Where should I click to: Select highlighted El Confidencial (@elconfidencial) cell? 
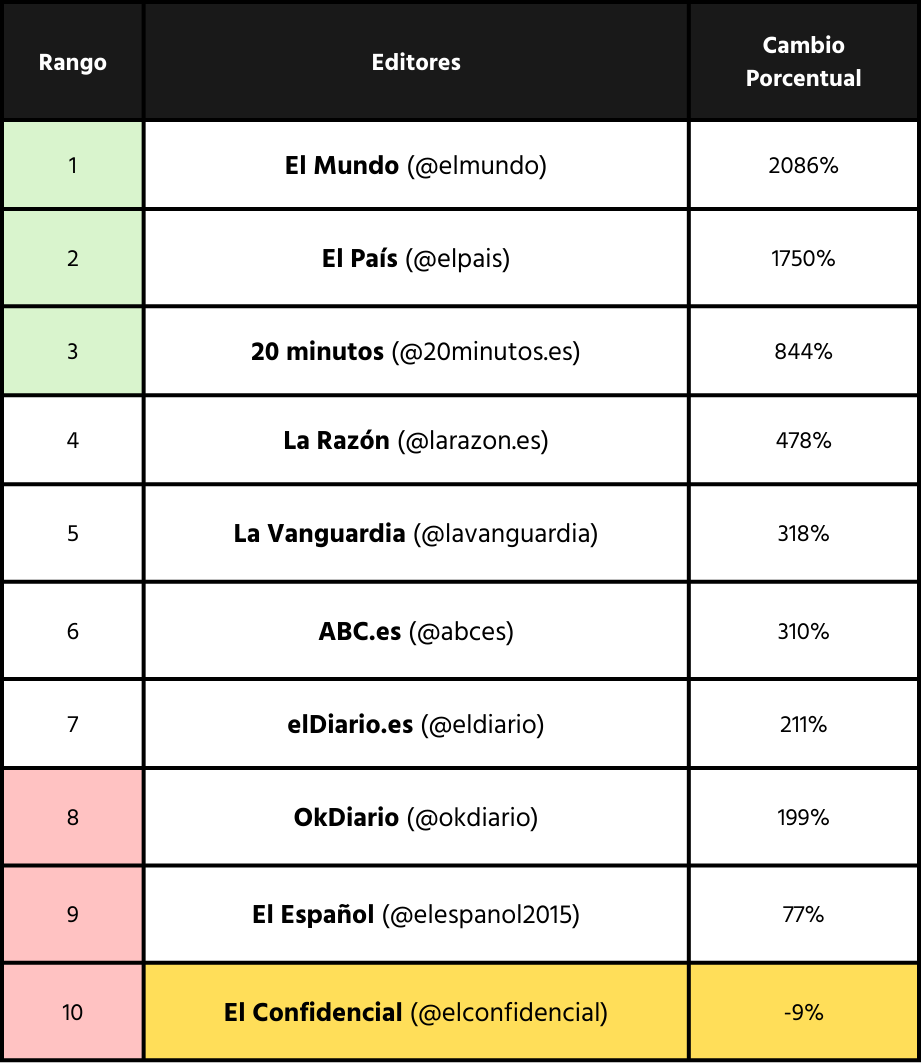416,1013
